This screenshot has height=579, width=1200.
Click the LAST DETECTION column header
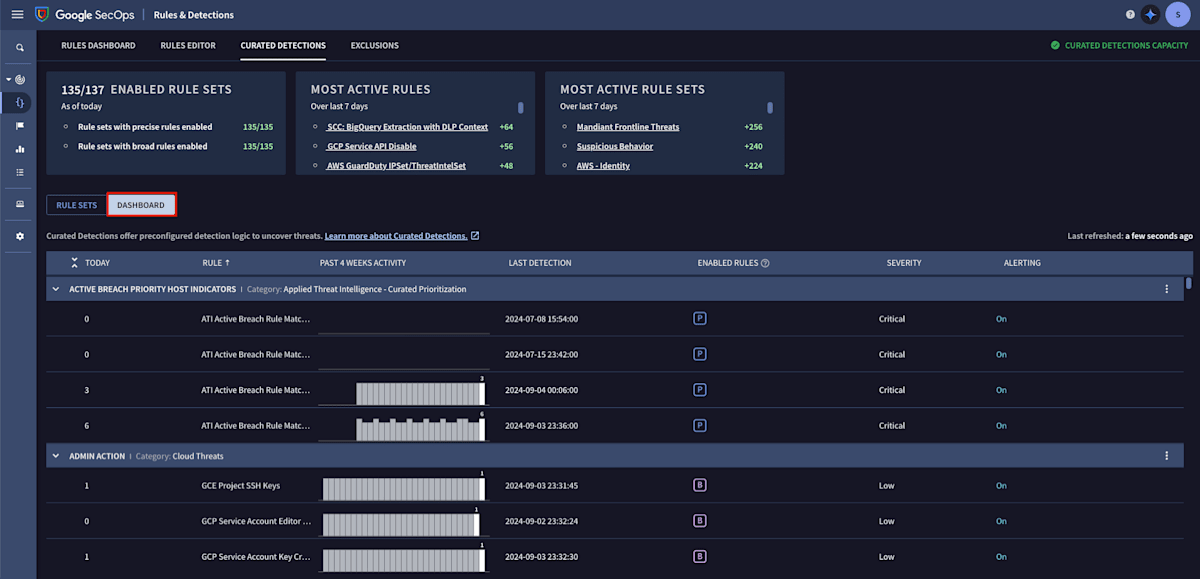tap(540, 263)
